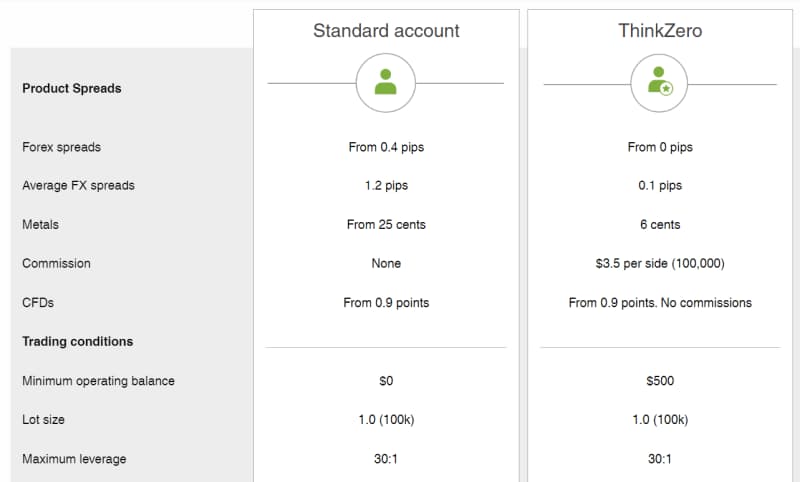This screenshot has height=482, width=800.
Task: Select 'From 0.9 points. No commissions' value
Action: 660,302
